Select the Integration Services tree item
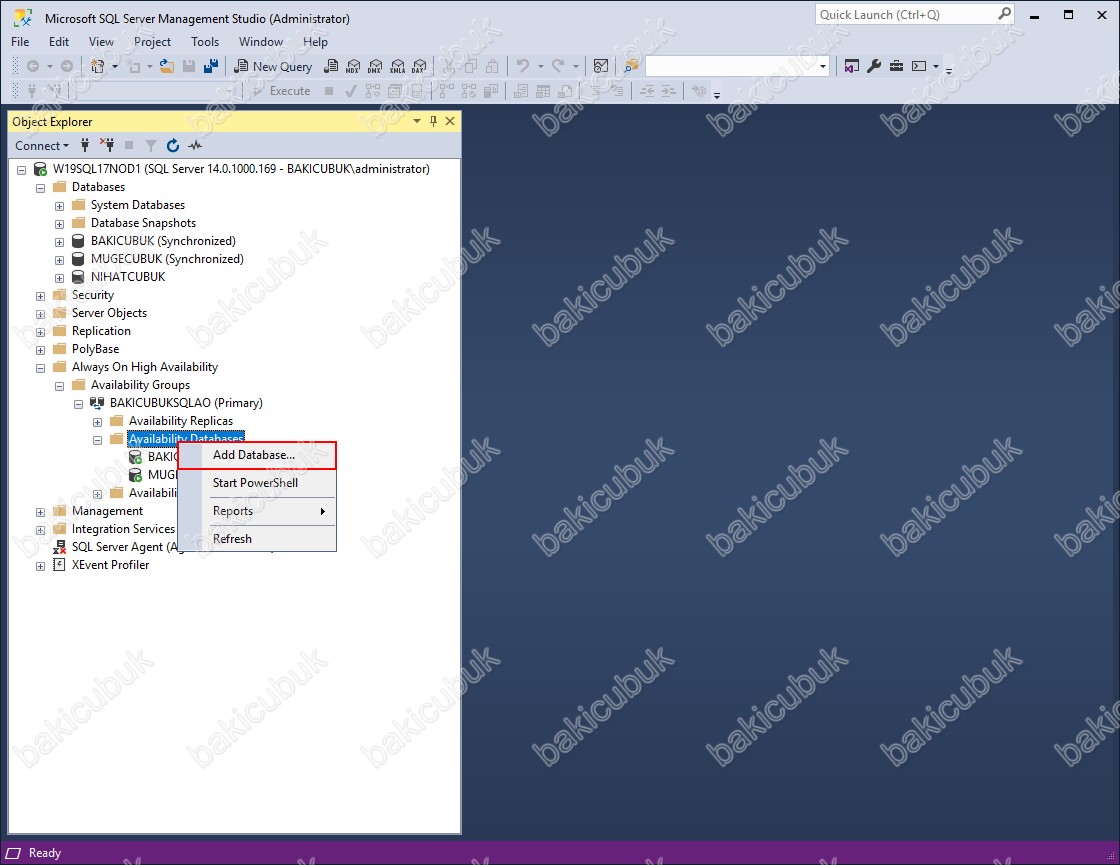The height and width of the screenshot is (865, 1120). (123, 529)
